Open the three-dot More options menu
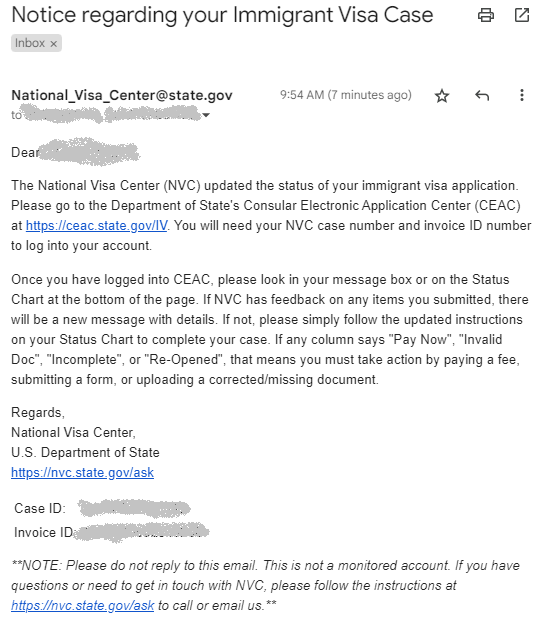548x627 pixels. click(x=522, y=95)
